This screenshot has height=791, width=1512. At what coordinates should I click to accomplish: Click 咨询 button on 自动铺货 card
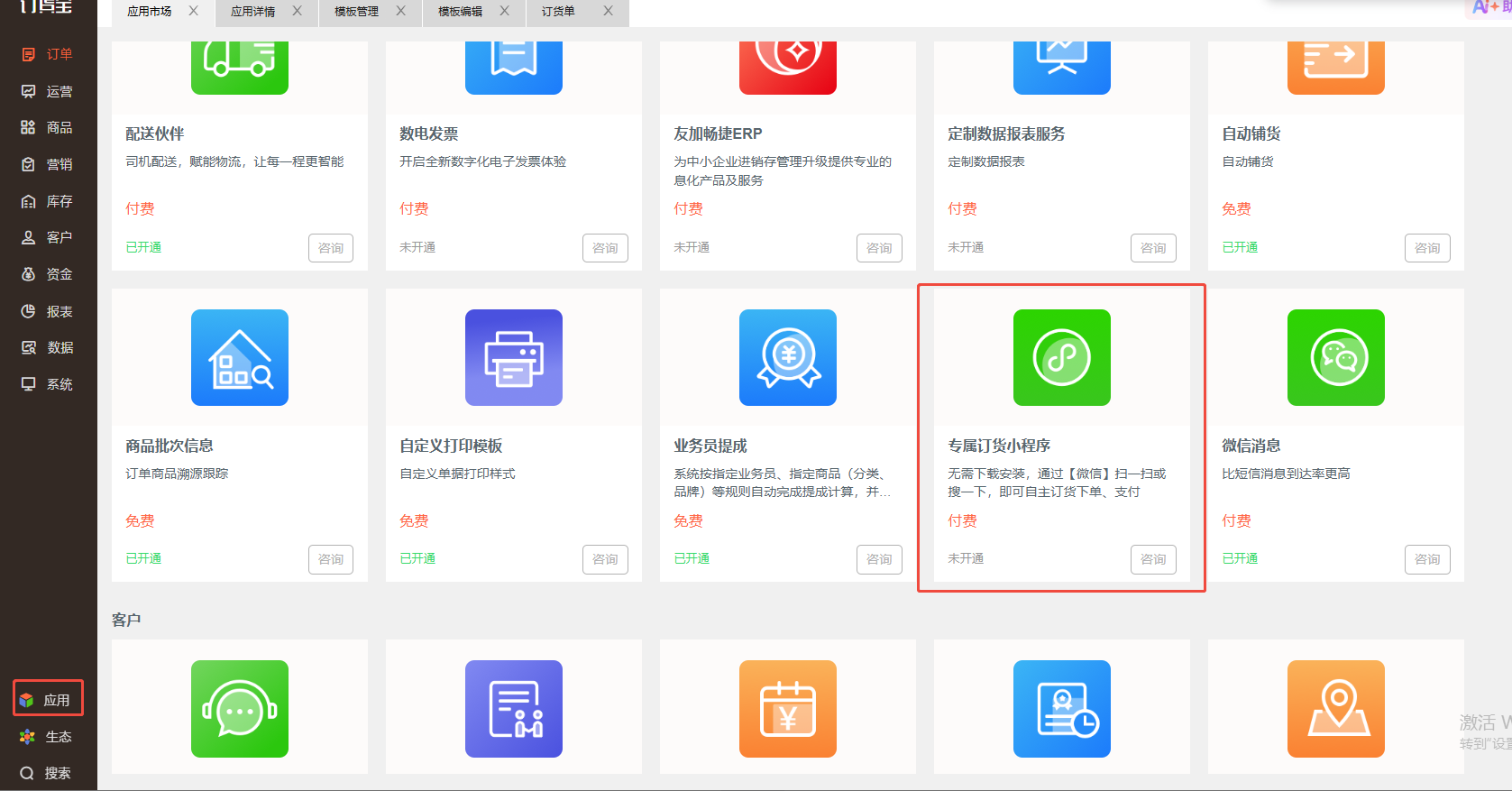click(1427, 248)
